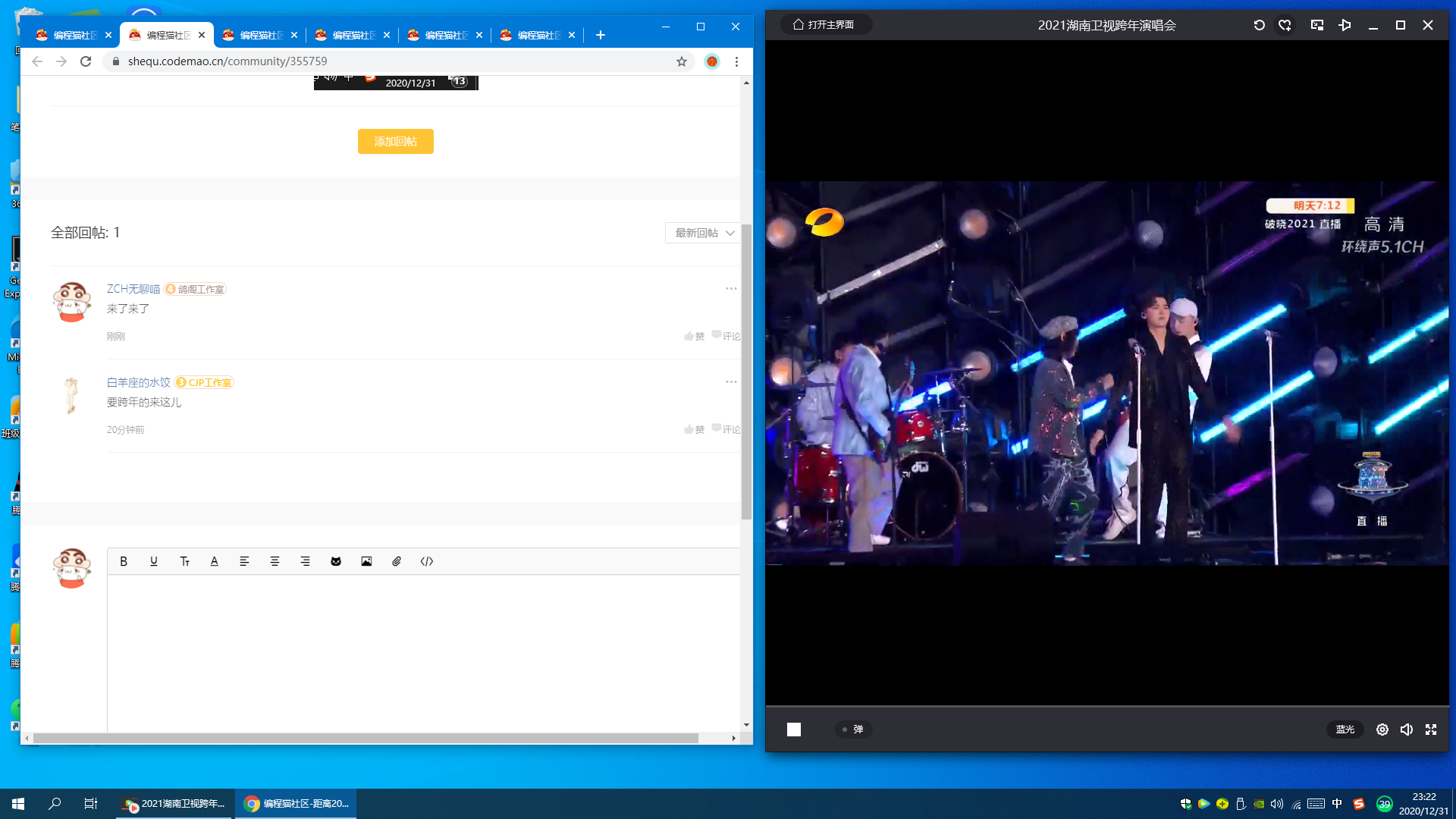The image size is (1456, 819).
Task: Toggle the 弹 danmaku switch
Action: click(x=853, y=730)
